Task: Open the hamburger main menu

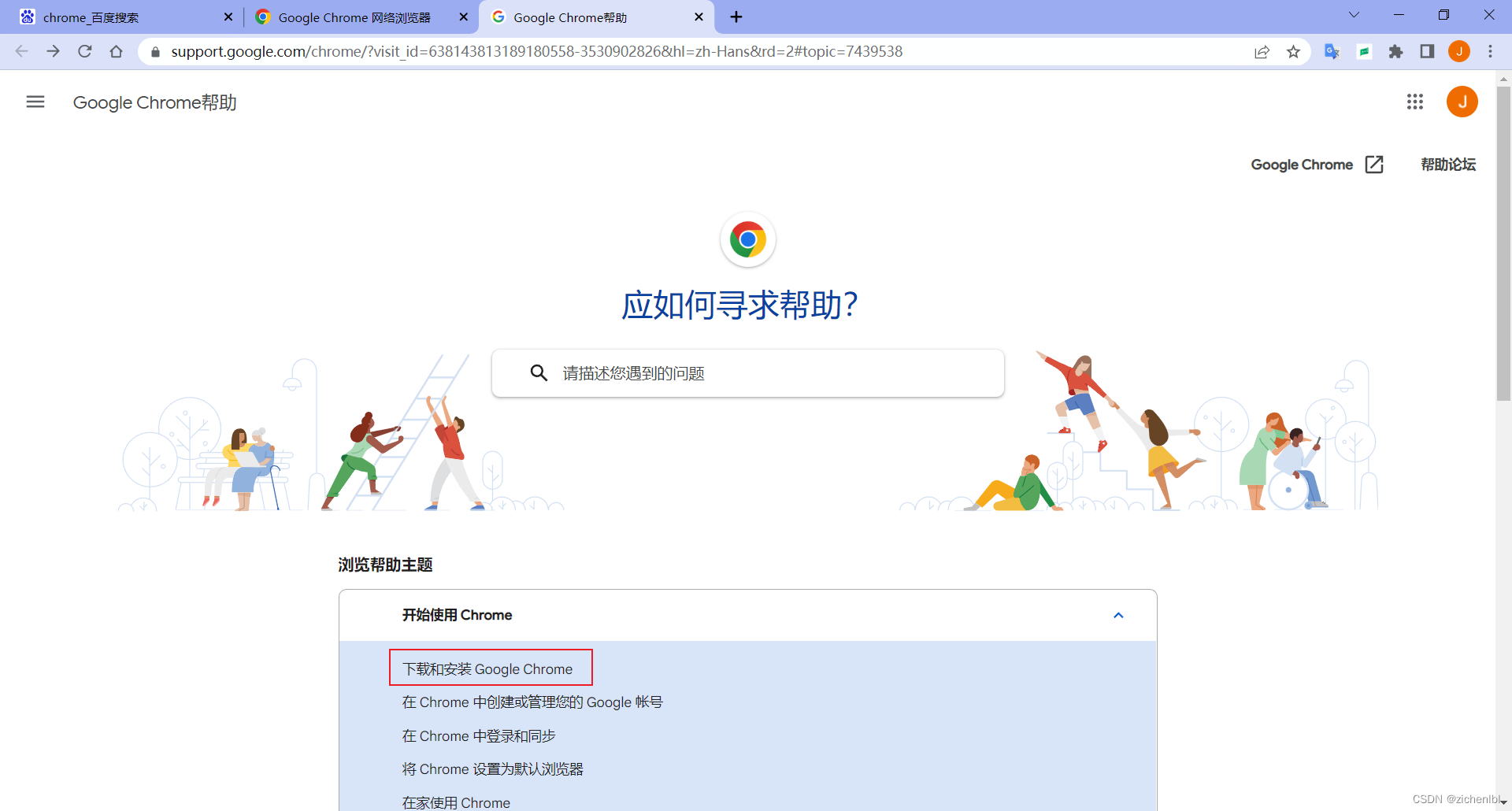Action: point(35,102)
